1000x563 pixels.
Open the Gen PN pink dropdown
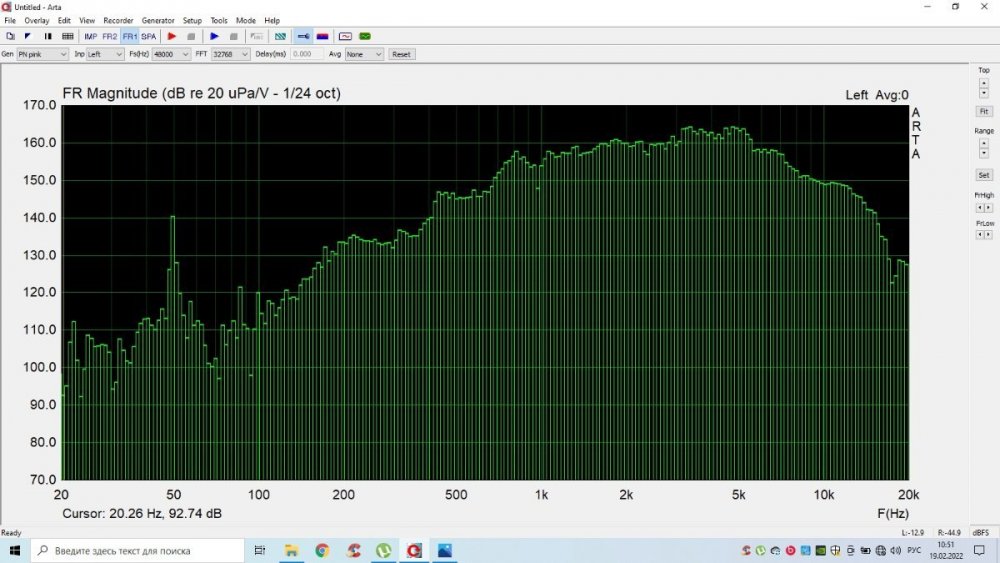42,54
